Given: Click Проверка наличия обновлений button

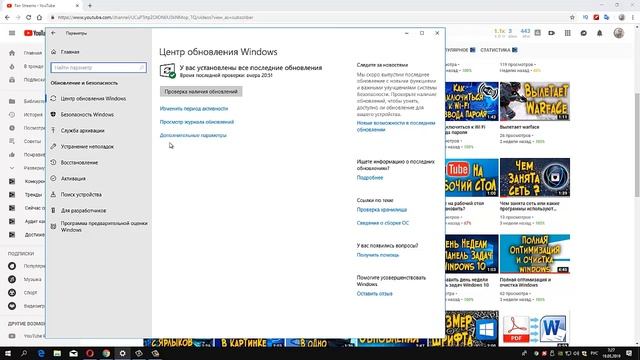Looking at the screenshot, I should [x=201, y=91].
